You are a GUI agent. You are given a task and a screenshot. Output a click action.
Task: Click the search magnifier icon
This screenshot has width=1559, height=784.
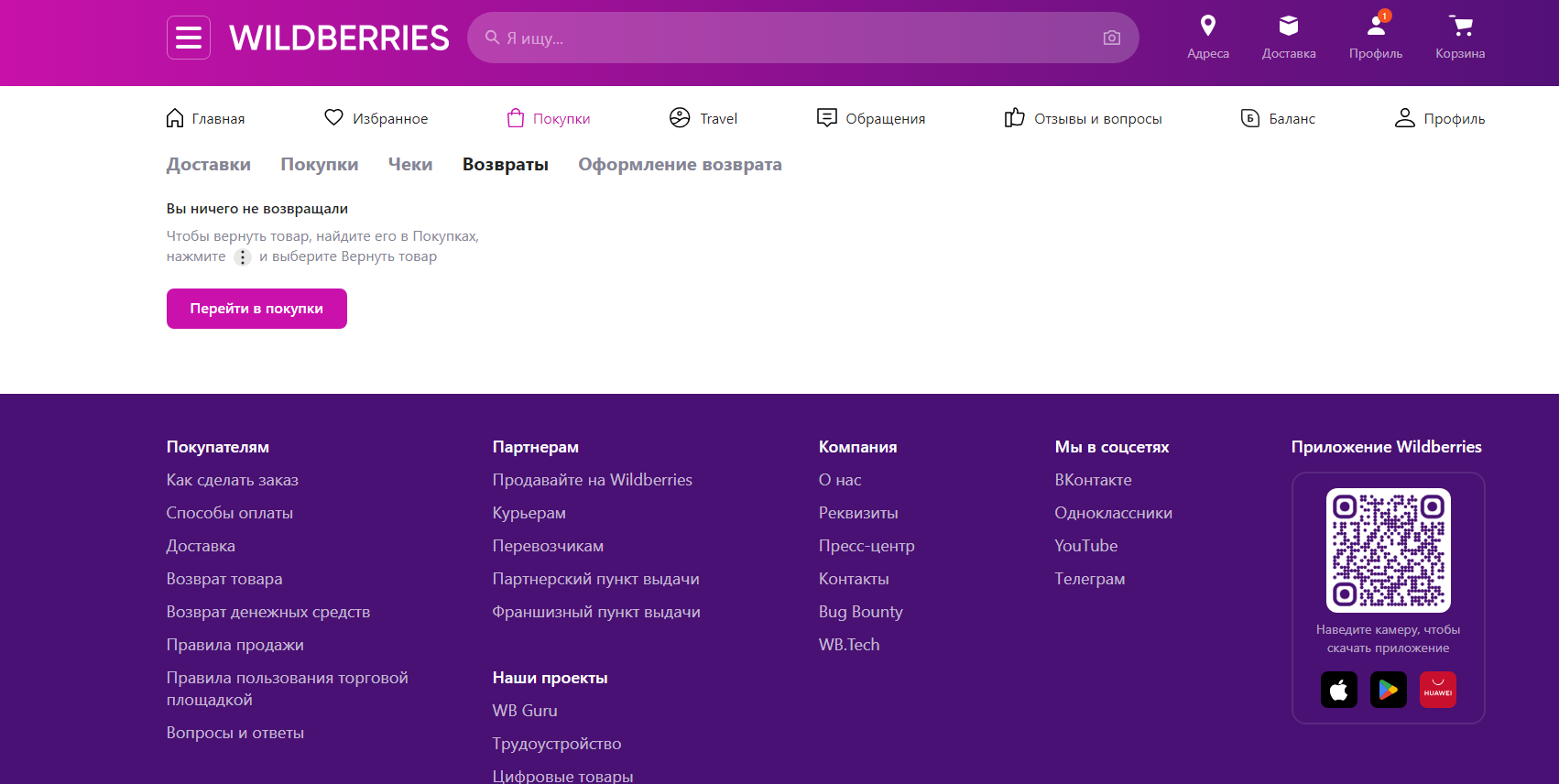[x=492, y=38]
